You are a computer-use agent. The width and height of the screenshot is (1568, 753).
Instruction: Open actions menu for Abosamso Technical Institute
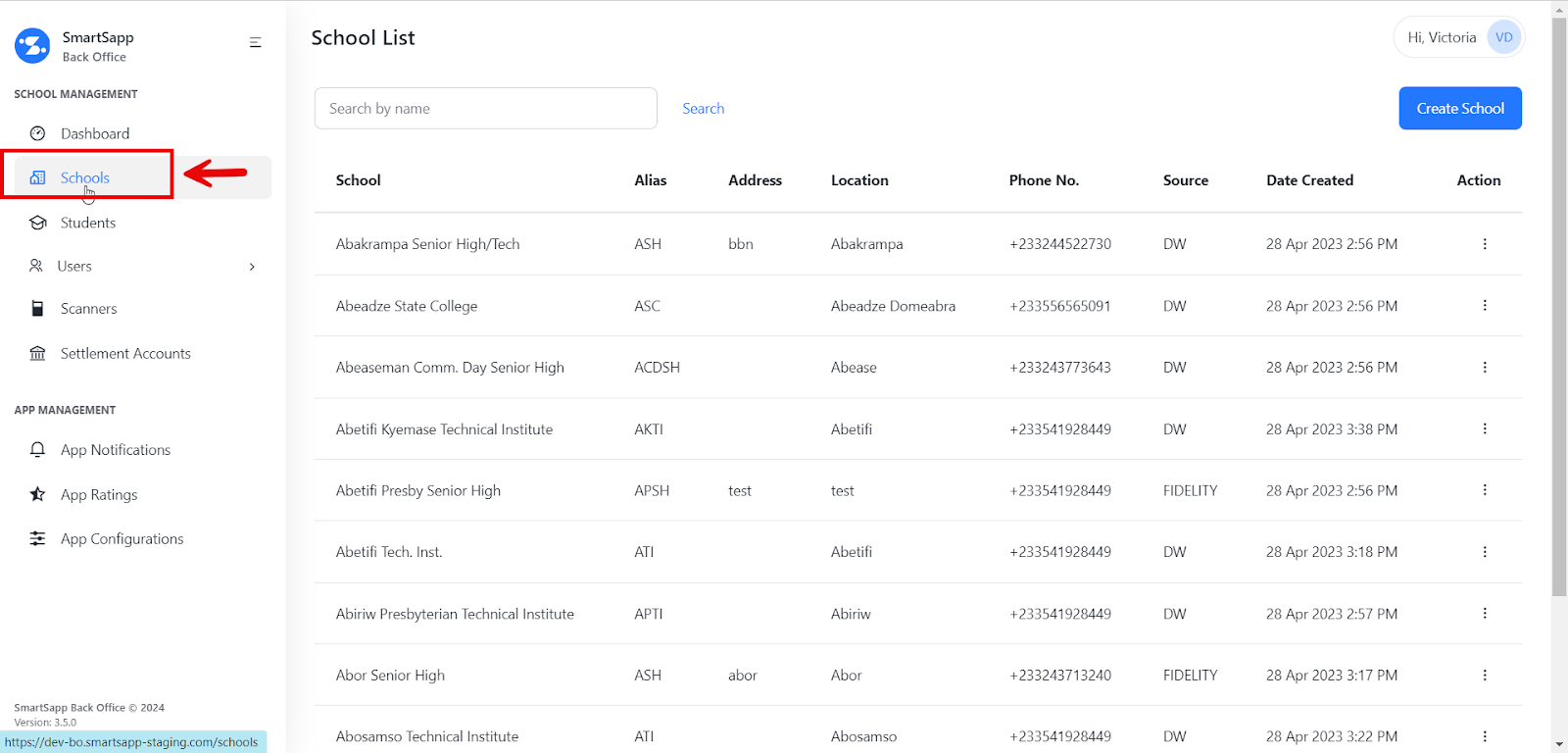(1485, 736)
